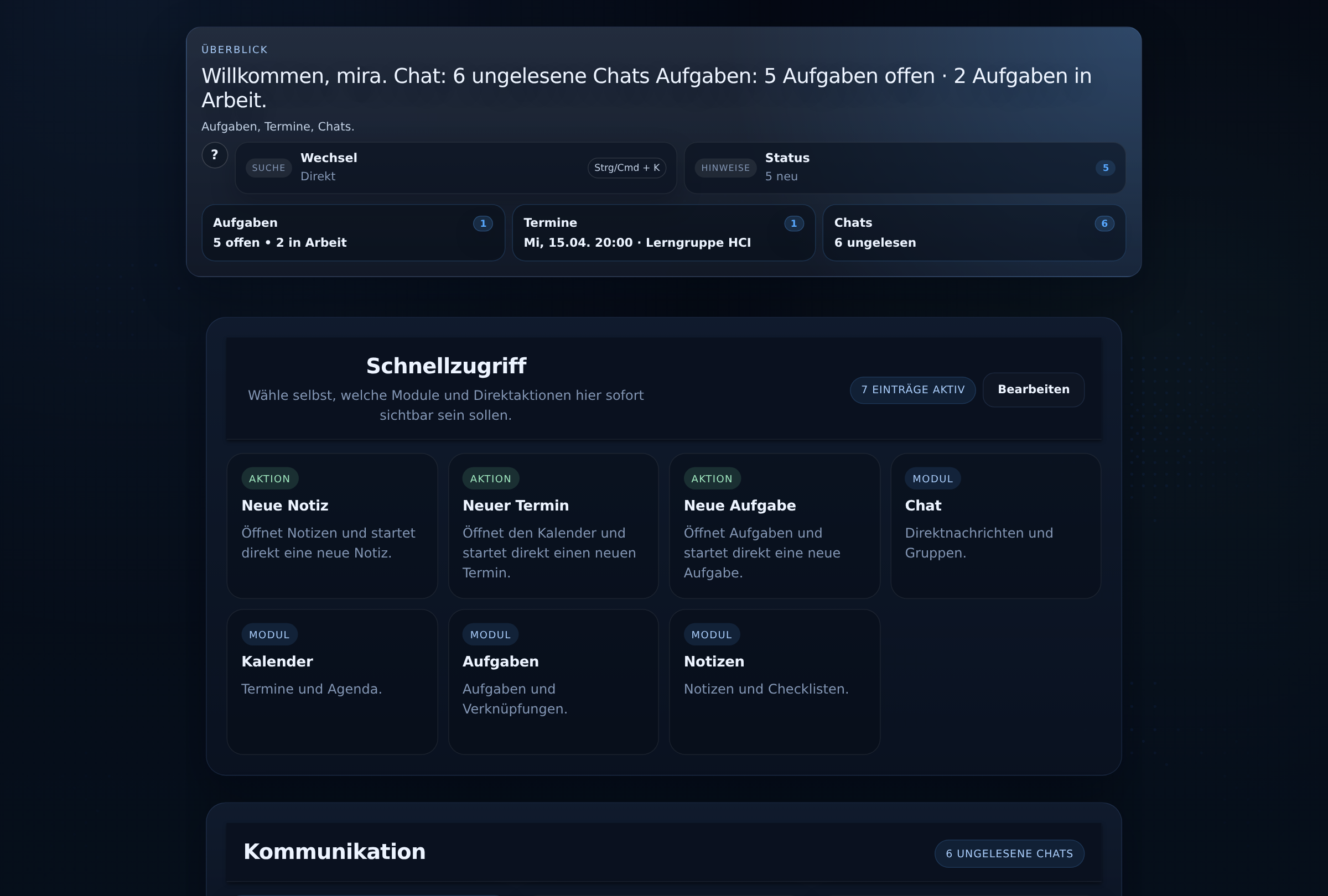This screenshot has width=1328, height=896.
Task: Click the Status notifications badge showing 5
Action: 1105,168
